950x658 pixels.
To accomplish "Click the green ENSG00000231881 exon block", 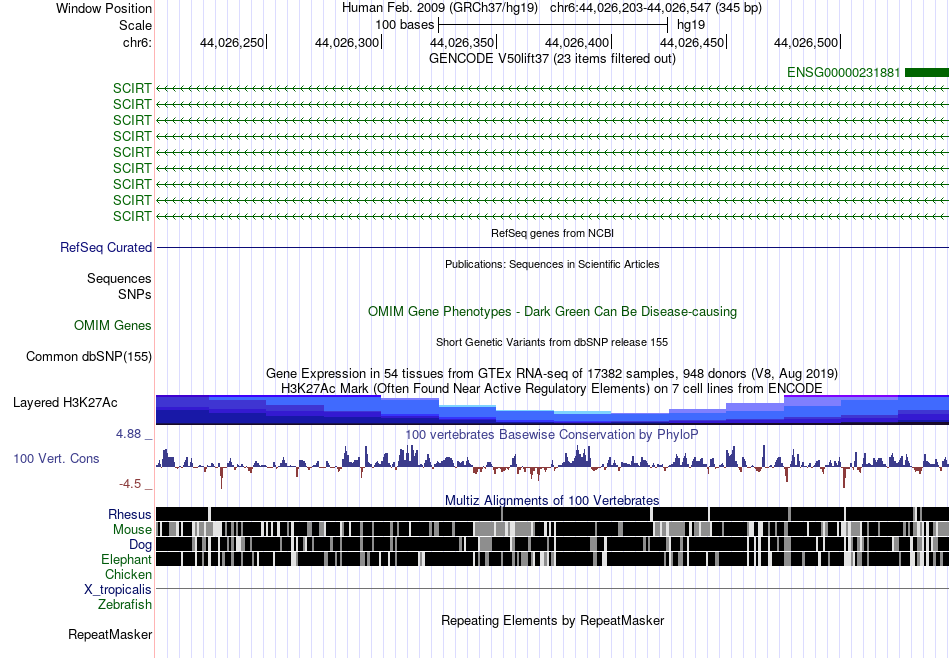I will (x=927, y=73).
